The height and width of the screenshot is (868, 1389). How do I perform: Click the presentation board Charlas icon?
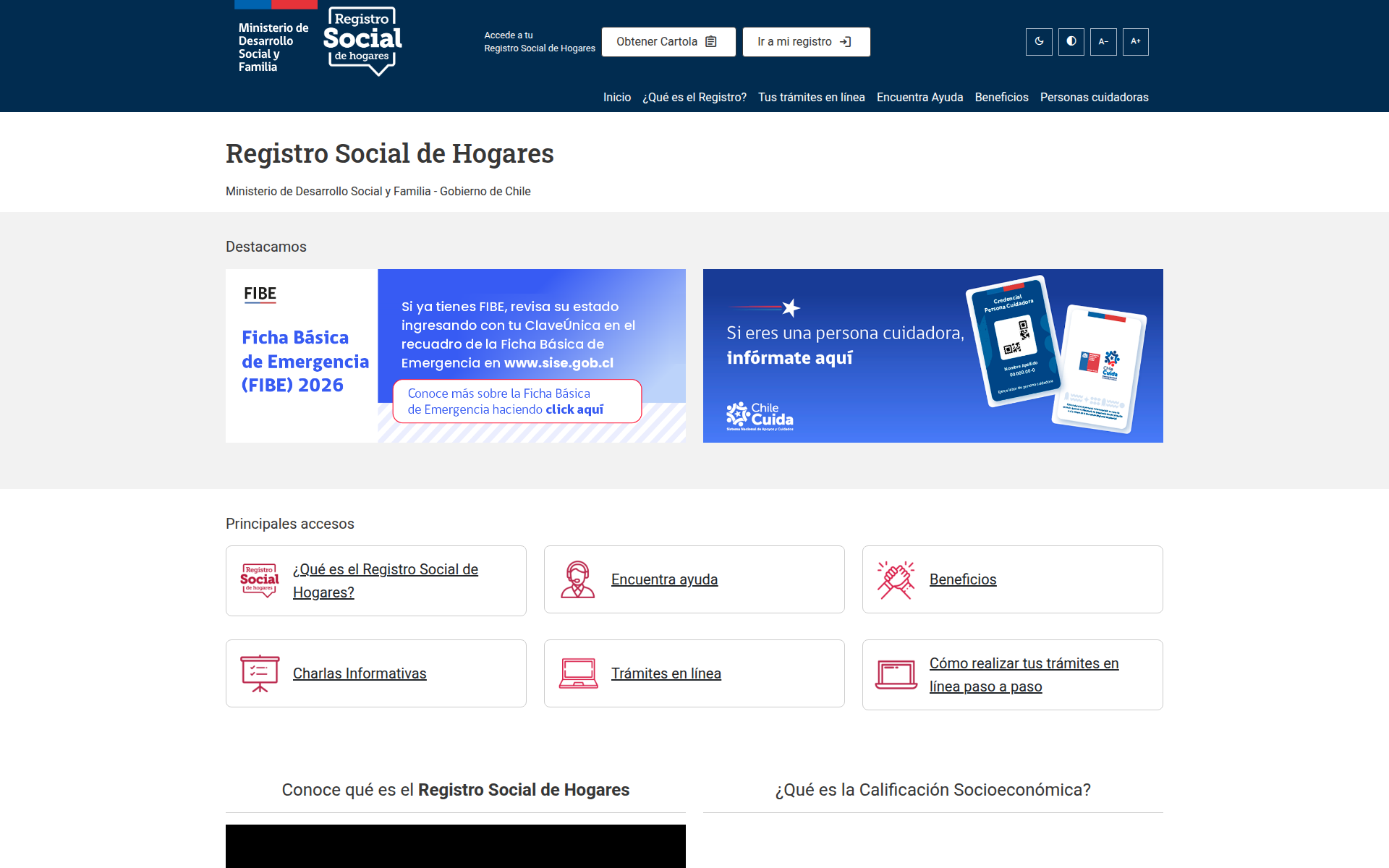pos(260,673)
